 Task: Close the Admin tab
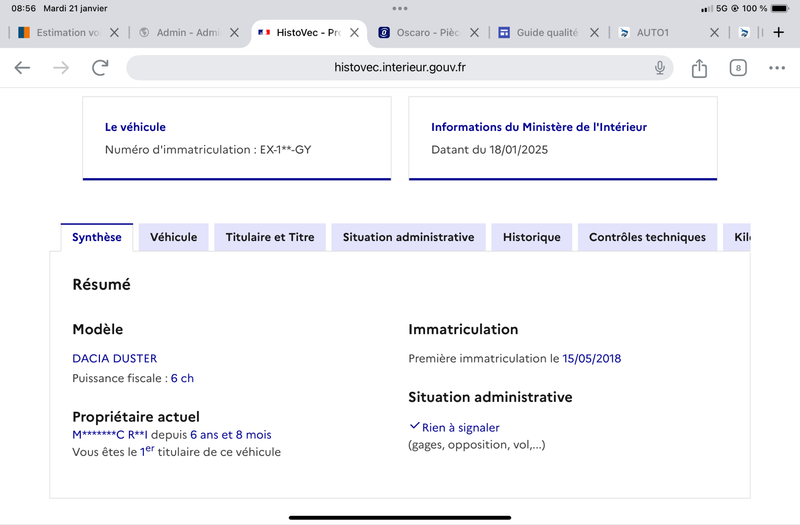[234, 33]
